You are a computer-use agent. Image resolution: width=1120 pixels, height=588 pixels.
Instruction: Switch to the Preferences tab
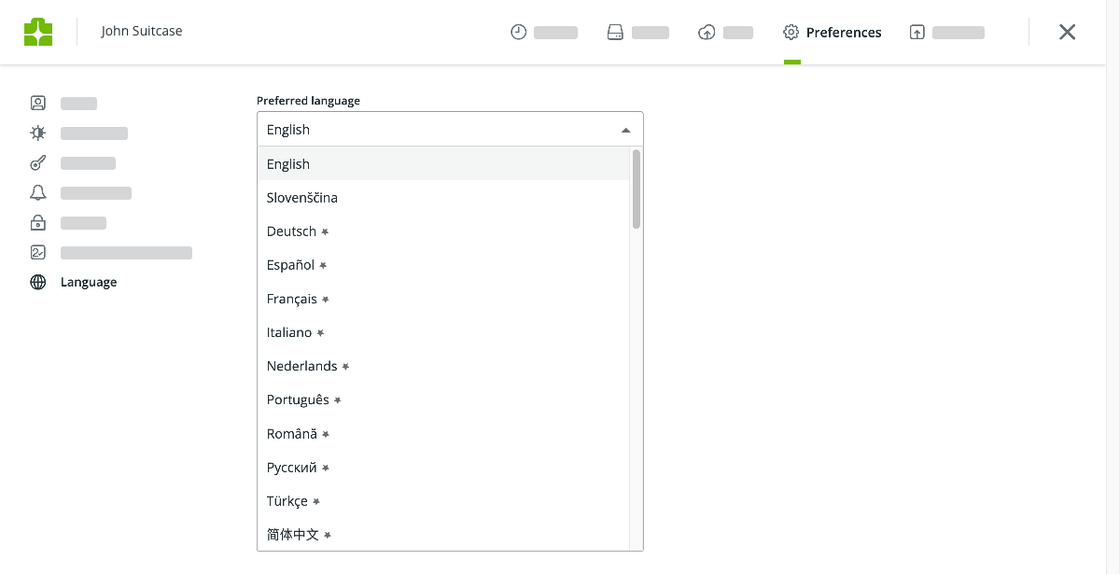[832, 32]
